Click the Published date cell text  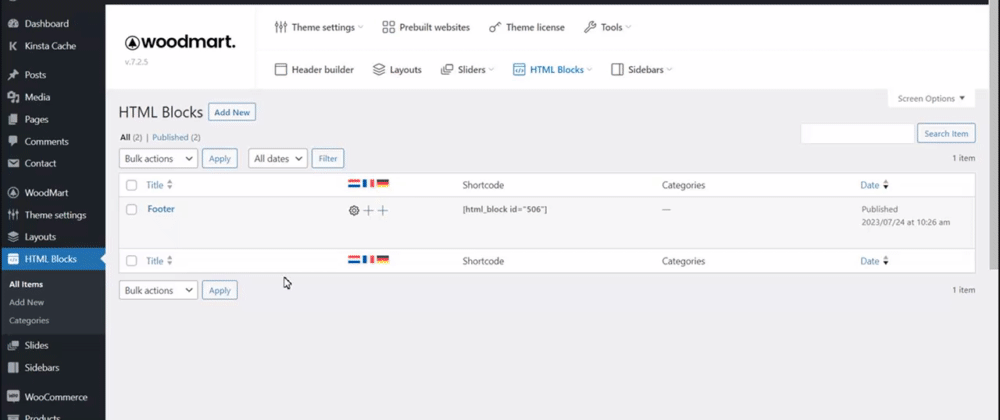click(906, 215)
